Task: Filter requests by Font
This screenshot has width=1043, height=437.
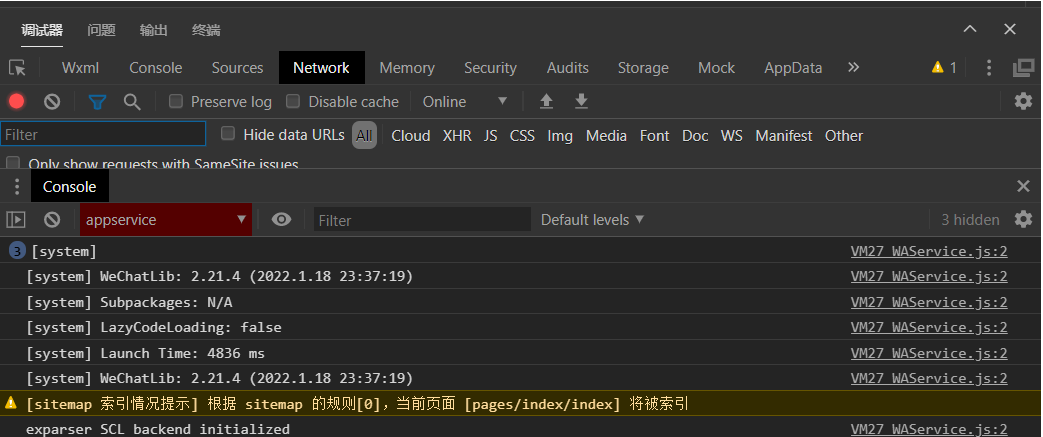Action: 655,136
